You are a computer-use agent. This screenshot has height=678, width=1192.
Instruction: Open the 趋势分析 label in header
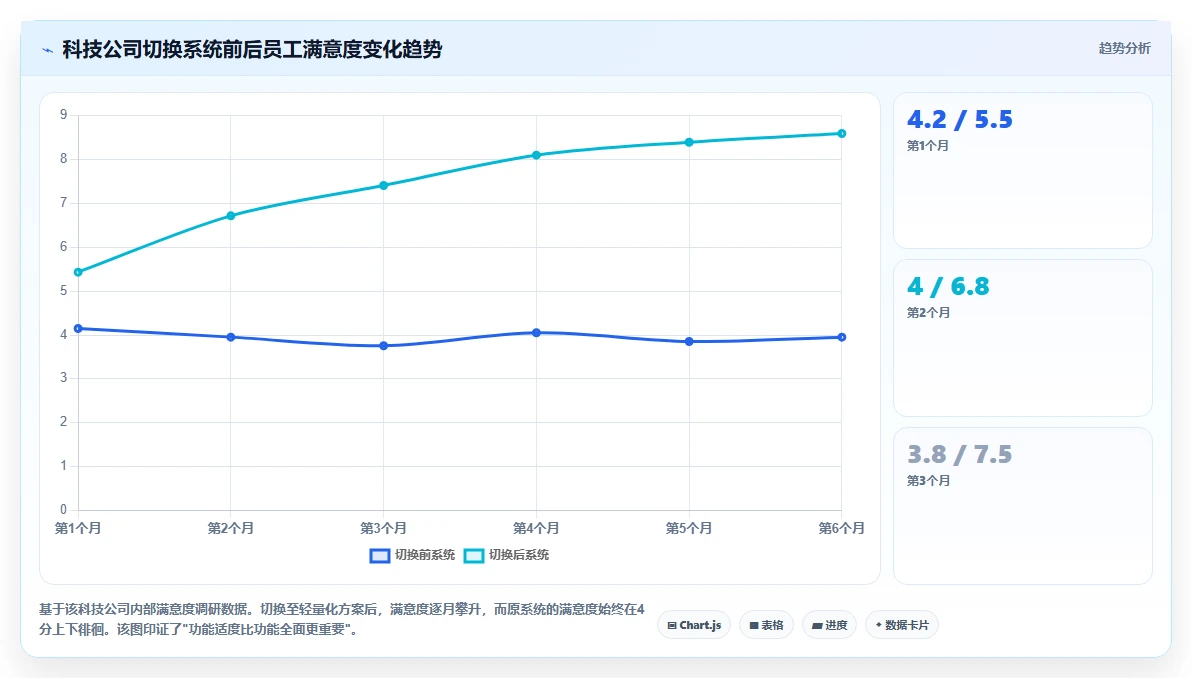(x=1124, y=49)
